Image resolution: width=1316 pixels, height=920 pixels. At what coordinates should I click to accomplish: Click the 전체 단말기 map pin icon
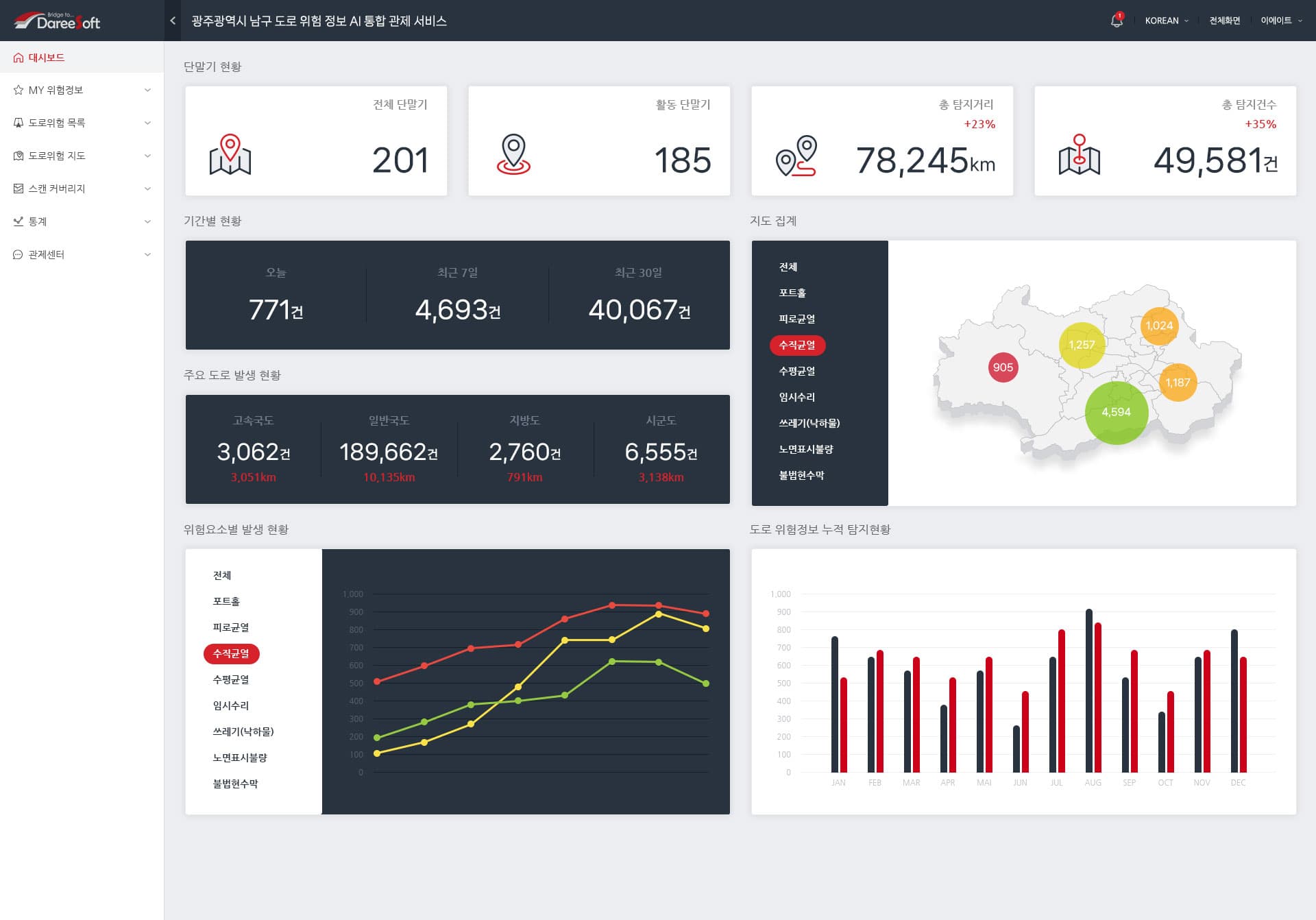[230, 154]
